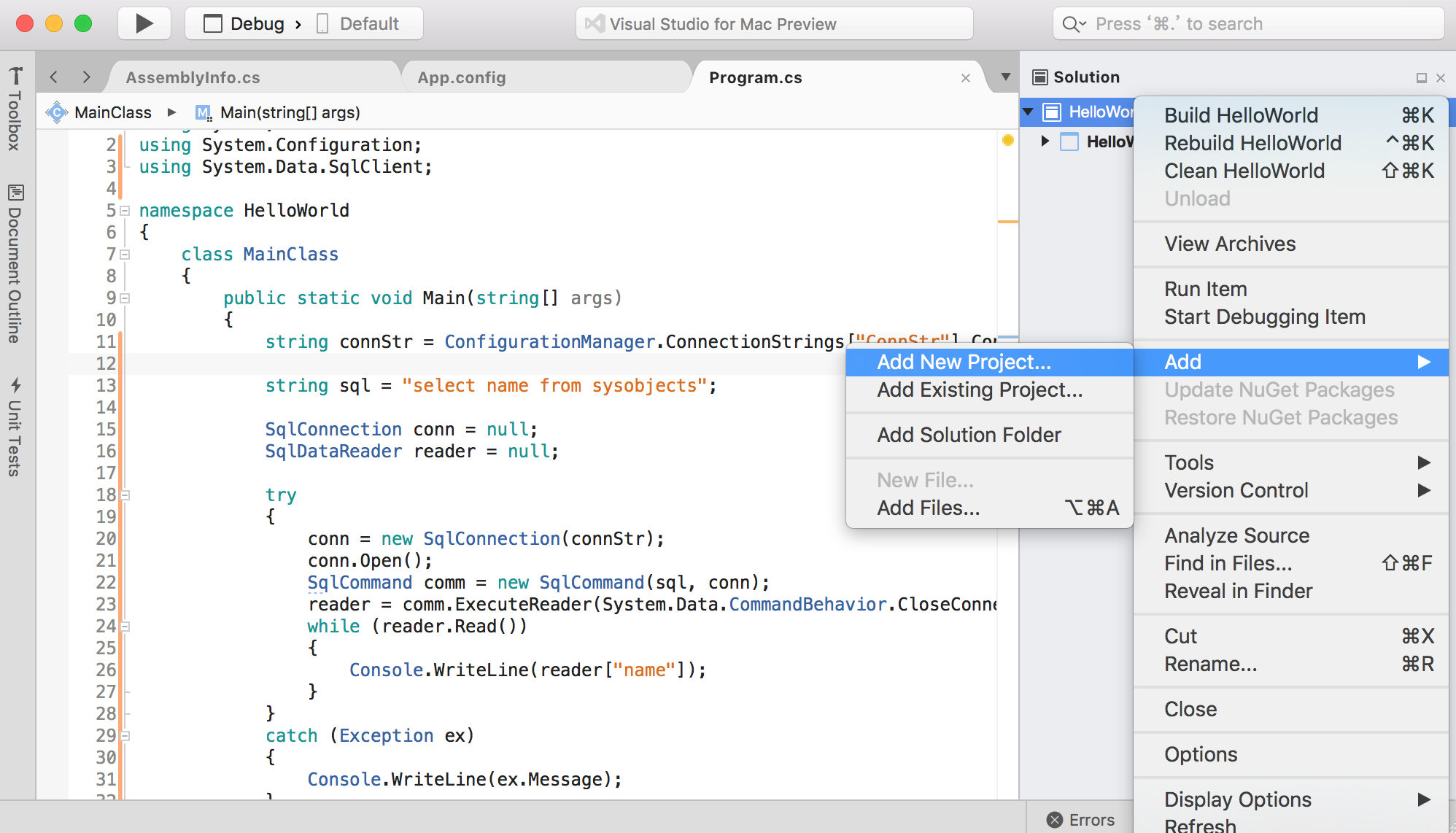Viewport: 1456px width, 833px height.
Task: Click the MainClass class icon in breadcrumb
Action: [x=57, y=112]
